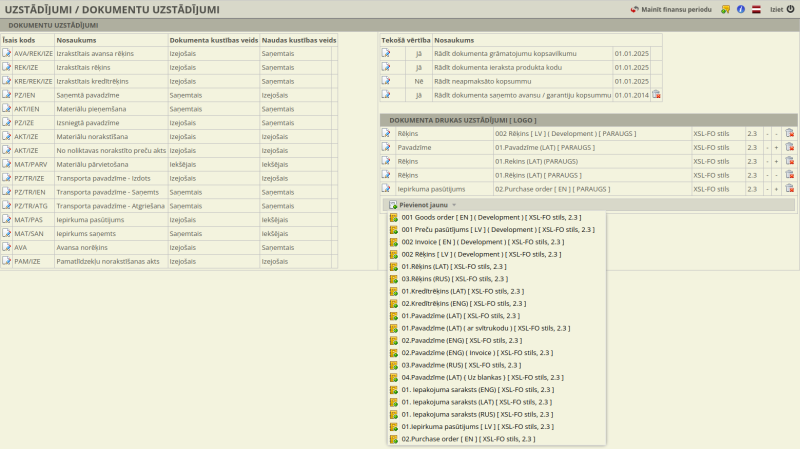This screenshot has height=449, width=800.
Task: Click the edit icon for REK/IZE row
Action: 7,67
